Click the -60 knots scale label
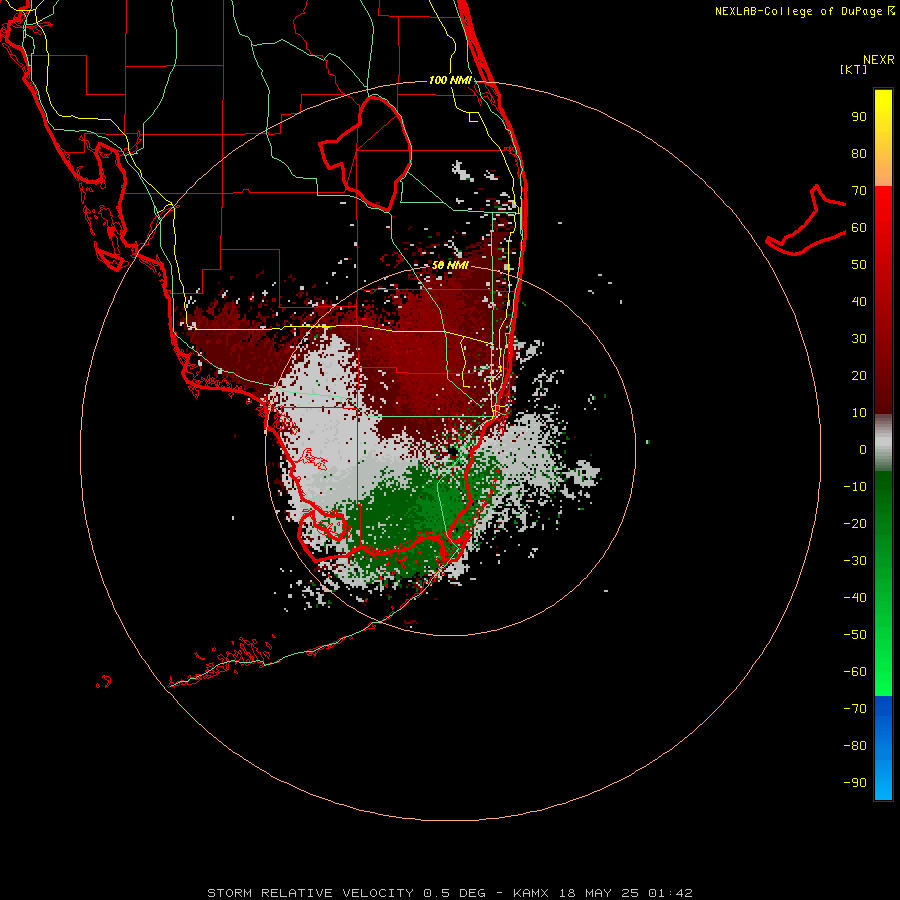The width and height of the screenshot is (900, 900). [x=855, y=672]
